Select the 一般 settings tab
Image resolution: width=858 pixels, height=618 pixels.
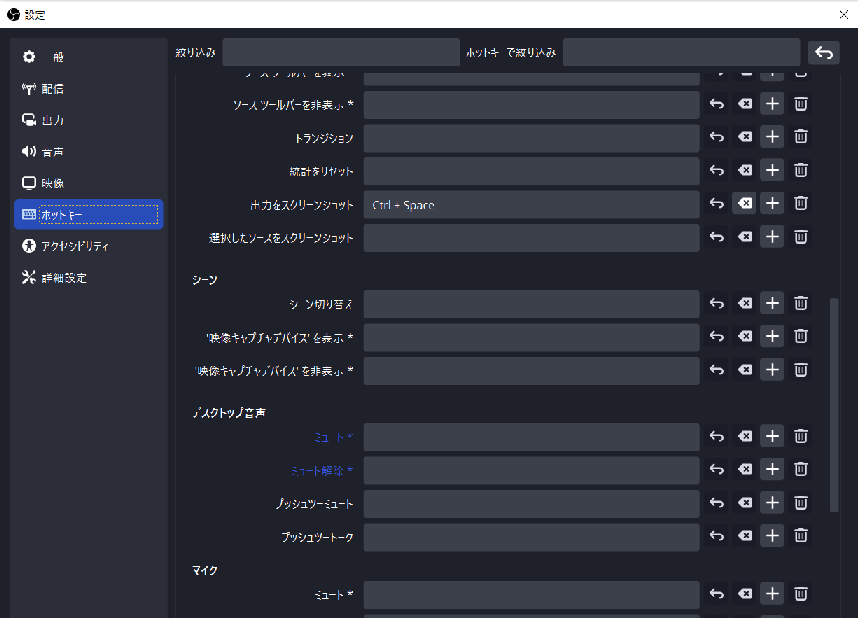click(88, 57)
